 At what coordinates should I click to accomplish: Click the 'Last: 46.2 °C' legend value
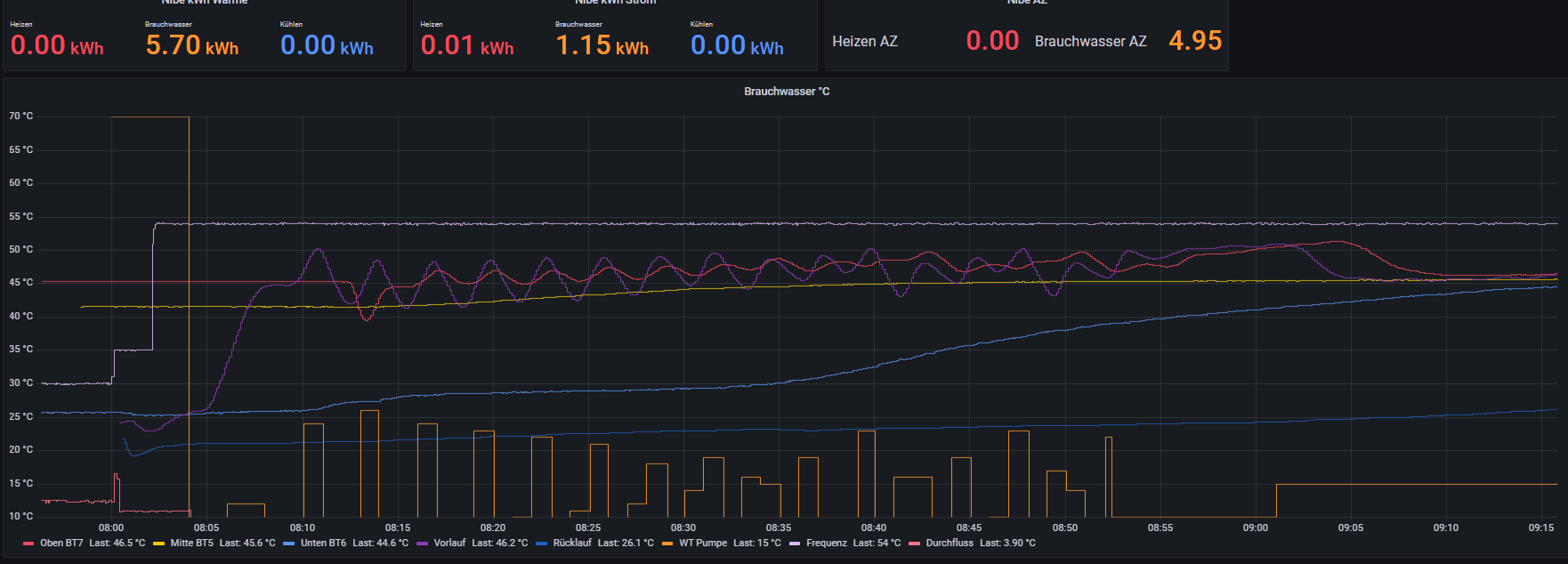pyautogui.click(x=500, y=543)
